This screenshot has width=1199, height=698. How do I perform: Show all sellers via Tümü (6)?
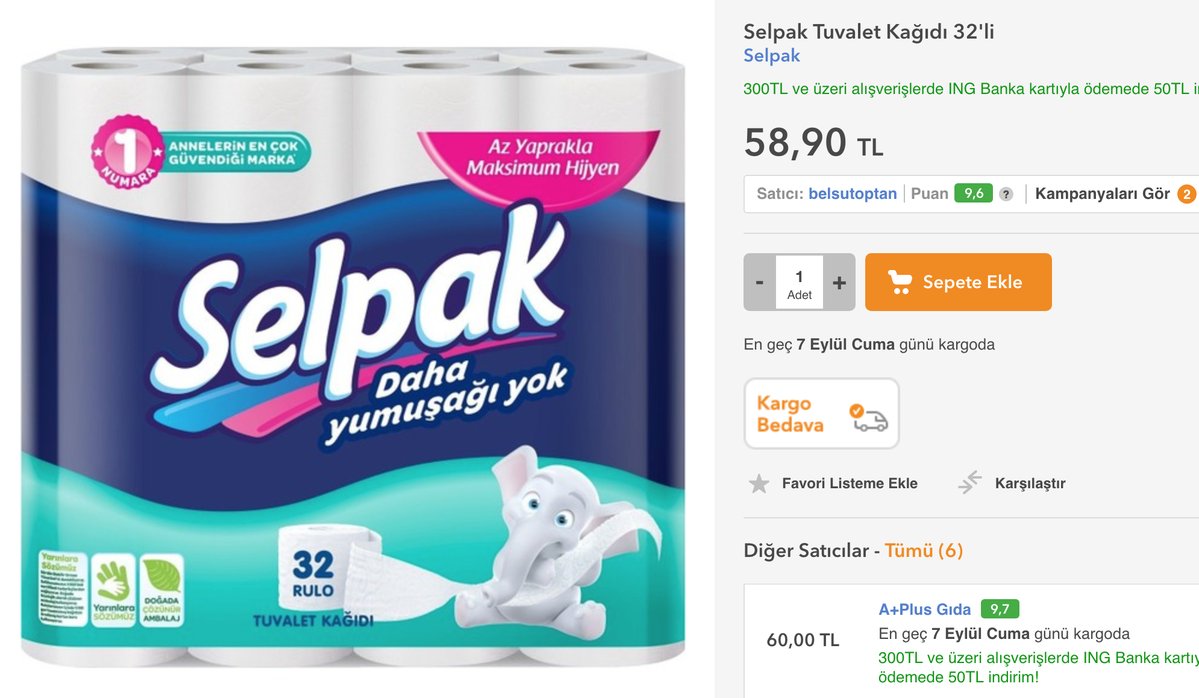click(x=923, y=550)
